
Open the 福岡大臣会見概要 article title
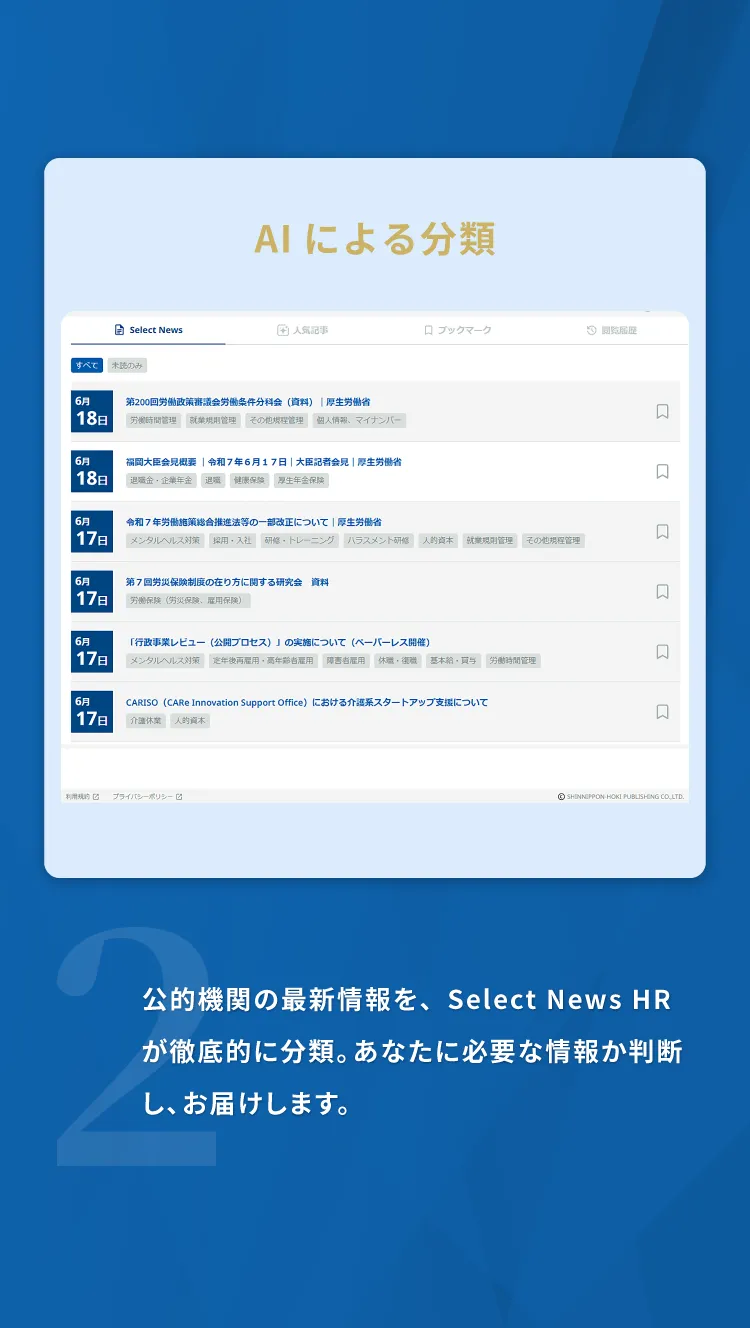point(263,462)
